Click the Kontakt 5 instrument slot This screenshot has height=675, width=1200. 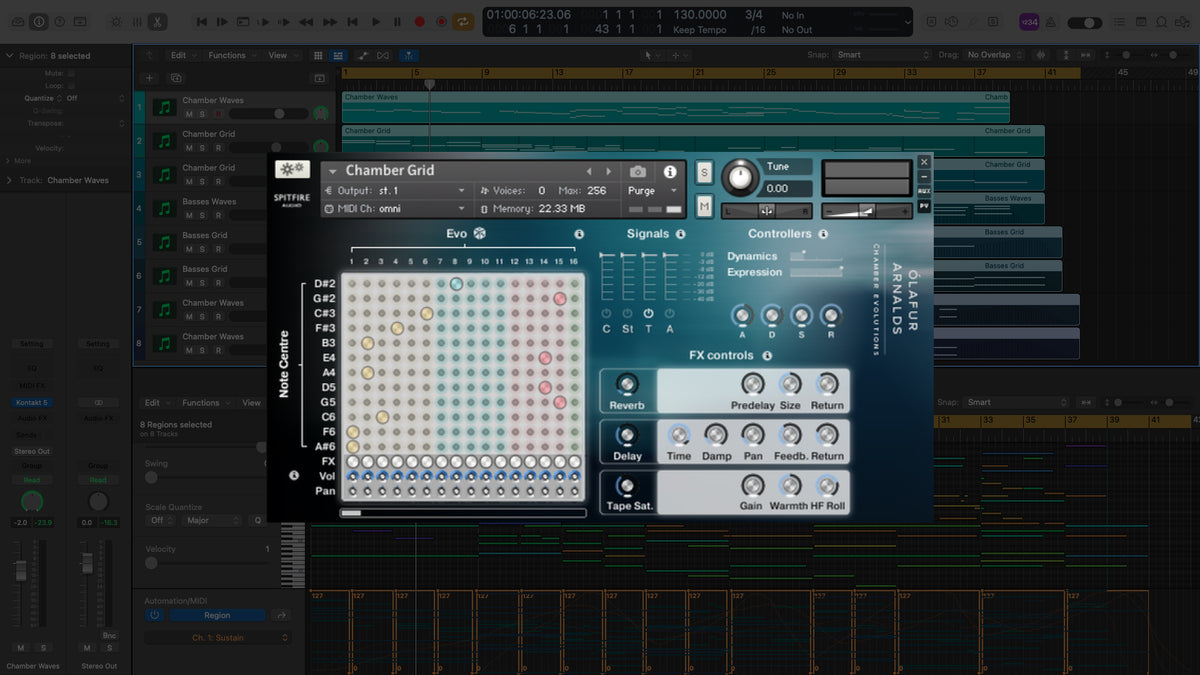pos(31,403)
